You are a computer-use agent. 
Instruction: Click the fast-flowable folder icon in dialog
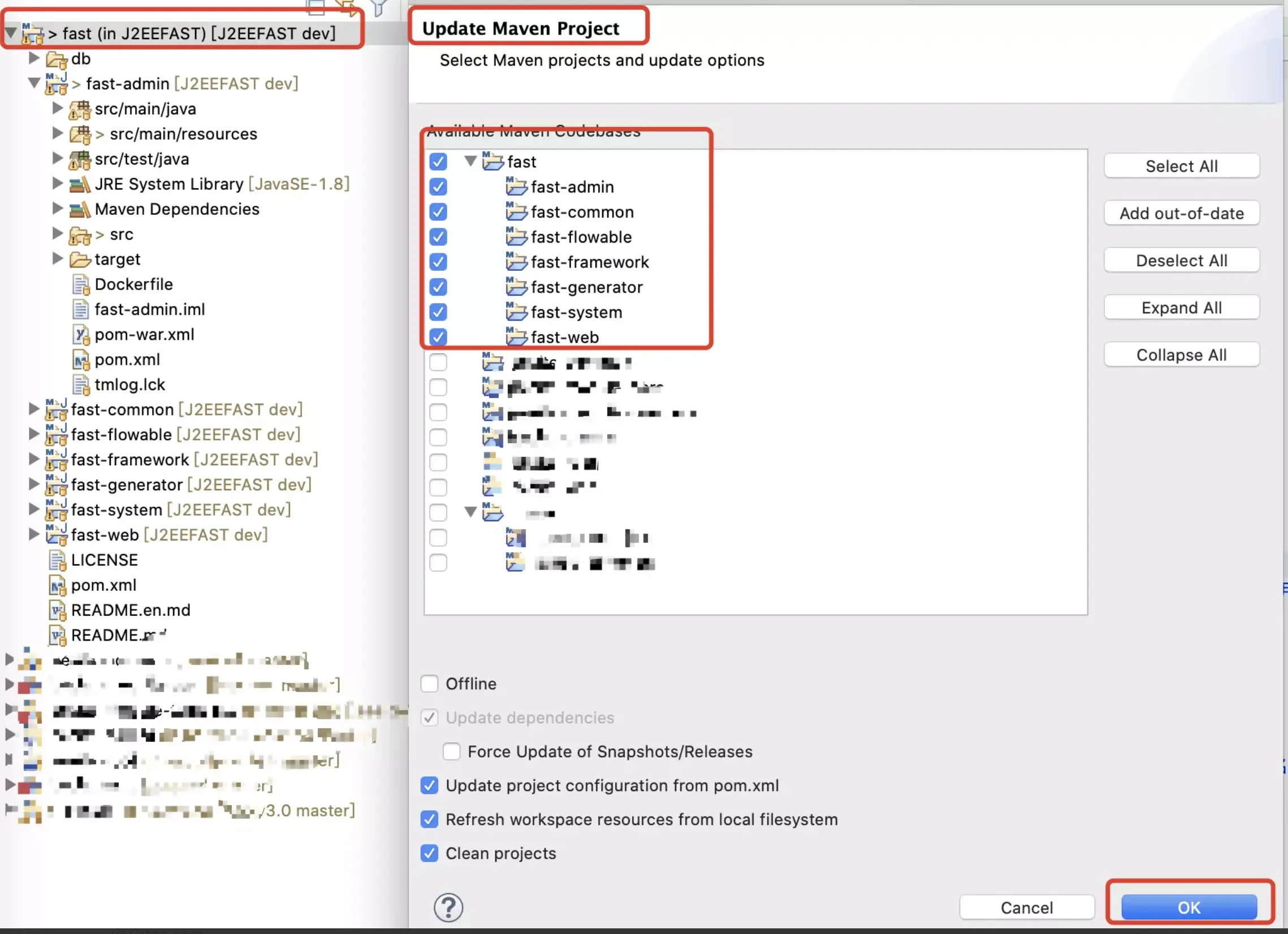516,237
